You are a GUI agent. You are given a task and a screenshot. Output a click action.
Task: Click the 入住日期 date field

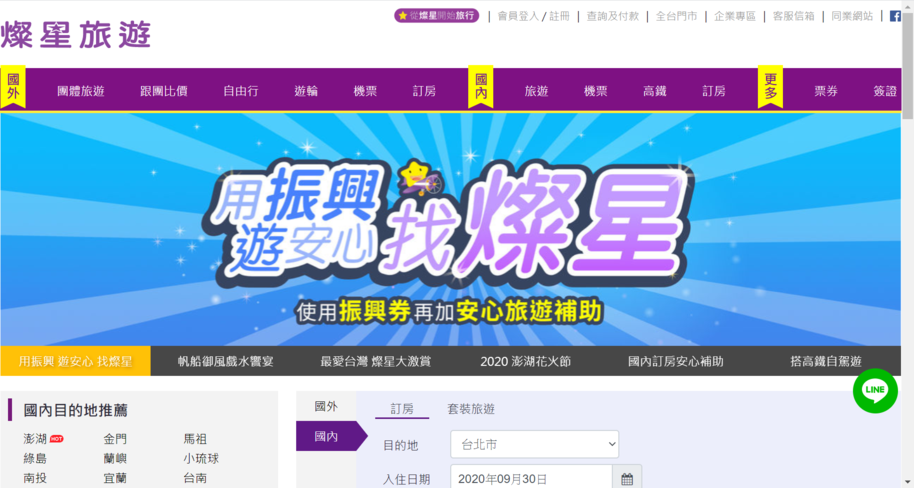(531, 479)
